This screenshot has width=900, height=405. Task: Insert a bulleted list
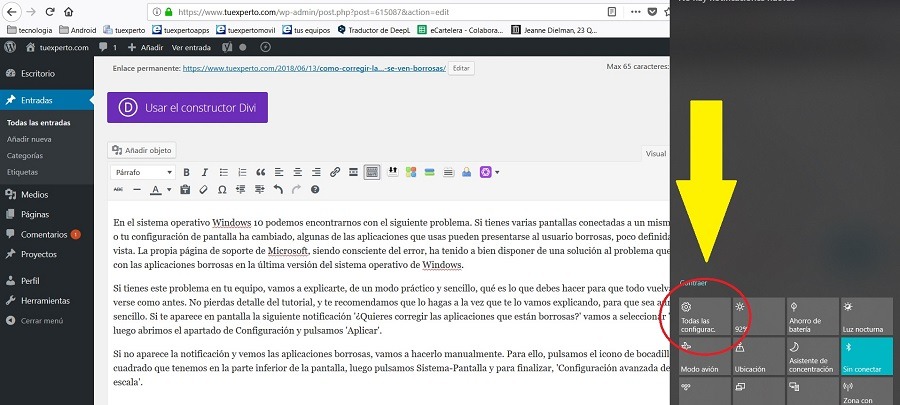(224, 172)
